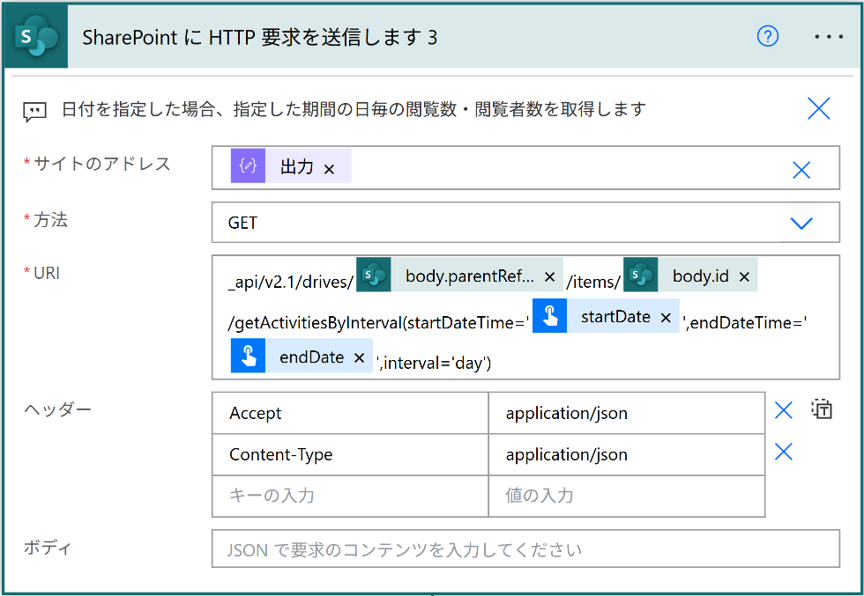The image size is (864, 596).
Task: Delete the Content-Type header row
Action: [x=784, y=452]
